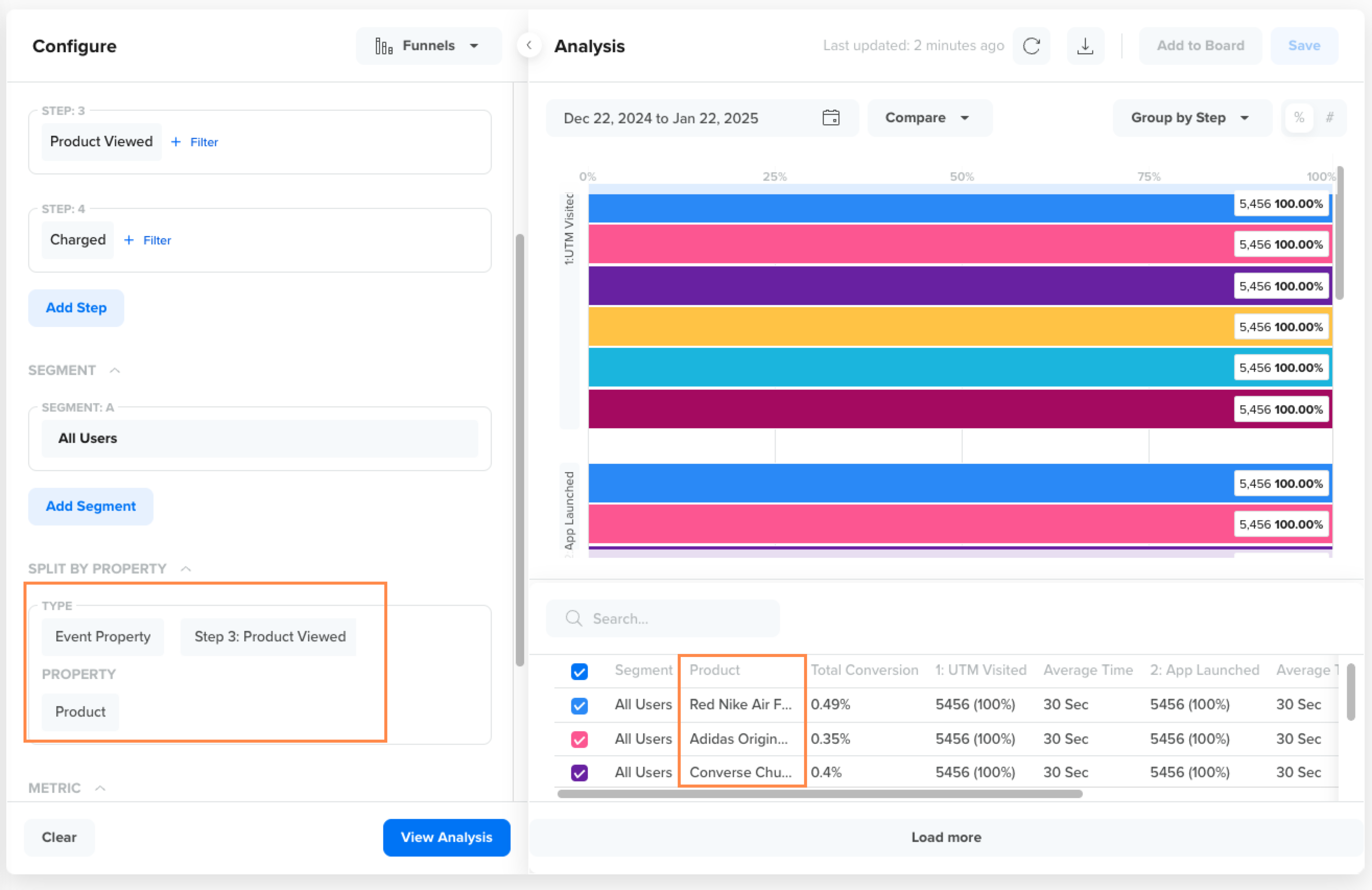
Task: Collapse the METRIC section
Action: point(100,788)
